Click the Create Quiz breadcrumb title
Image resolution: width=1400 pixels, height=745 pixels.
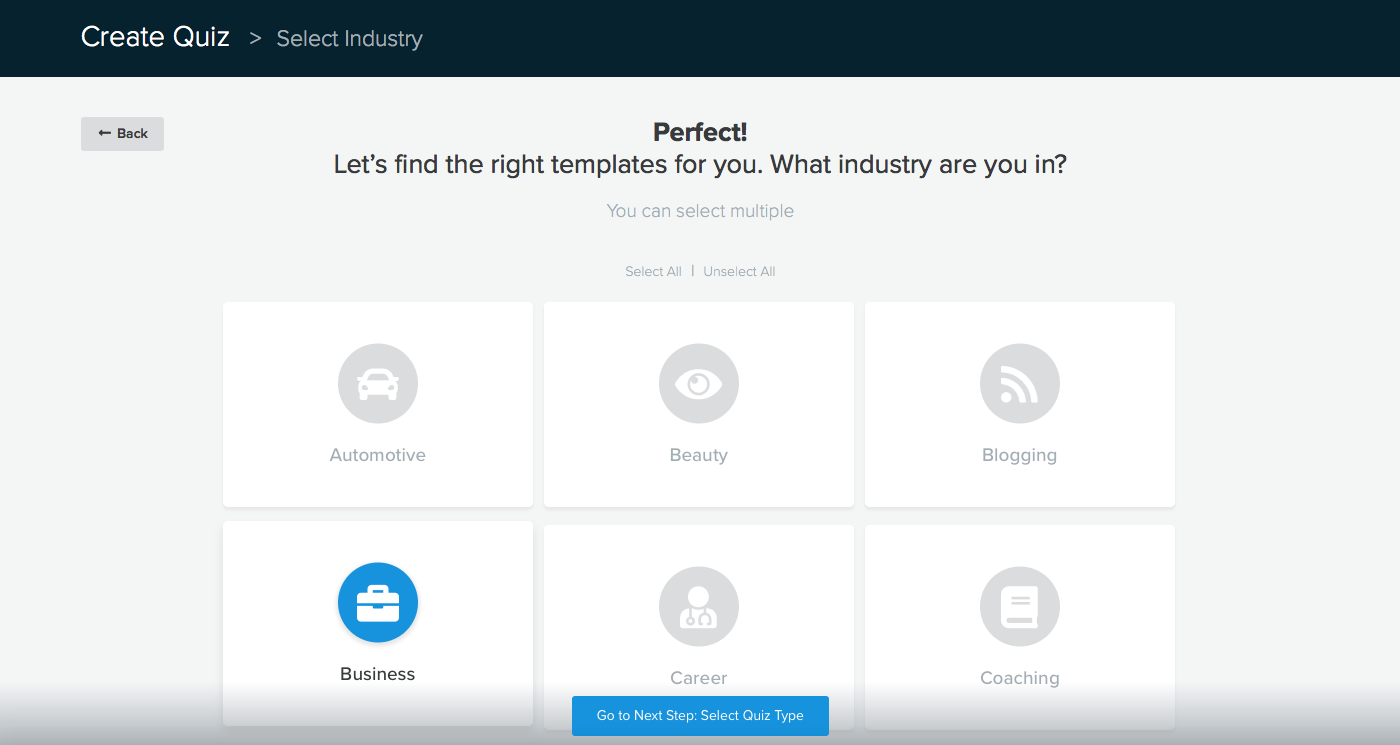[155, 37]
